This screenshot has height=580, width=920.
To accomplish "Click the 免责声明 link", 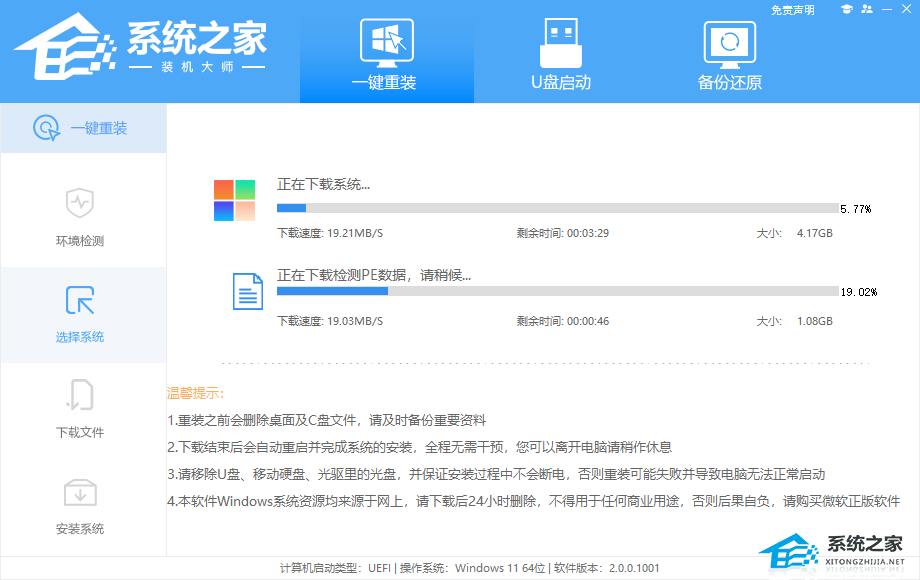I will (793, 10).
